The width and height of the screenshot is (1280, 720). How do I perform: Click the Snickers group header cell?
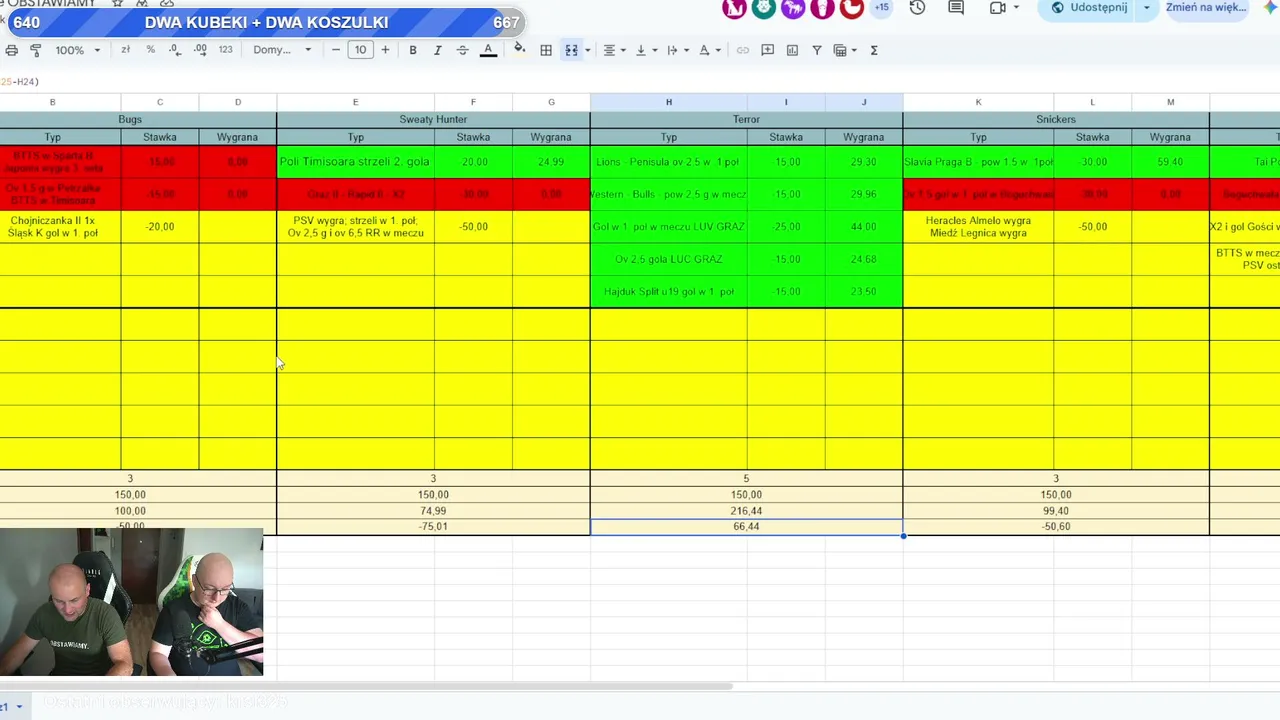(1056, 120)
